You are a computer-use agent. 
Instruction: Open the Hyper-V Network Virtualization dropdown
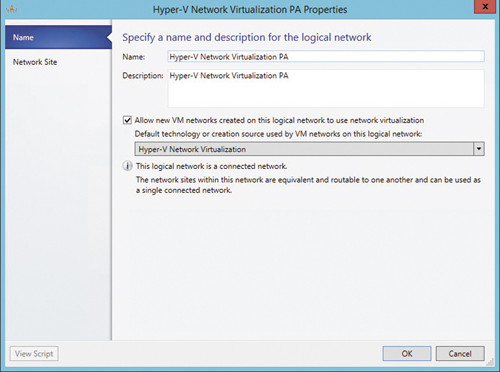tap(309, 149)
